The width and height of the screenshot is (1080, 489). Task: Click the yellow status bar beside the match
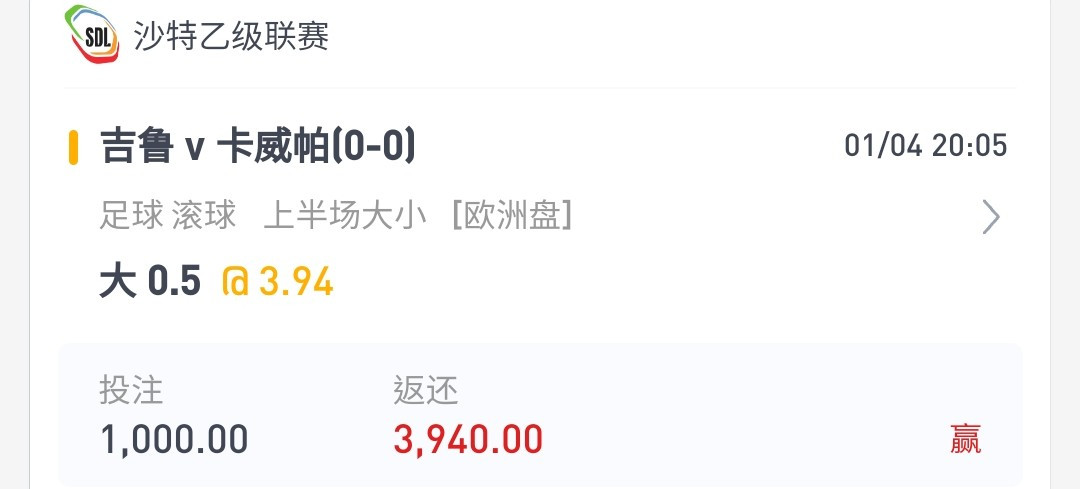(x=73, y=147)
